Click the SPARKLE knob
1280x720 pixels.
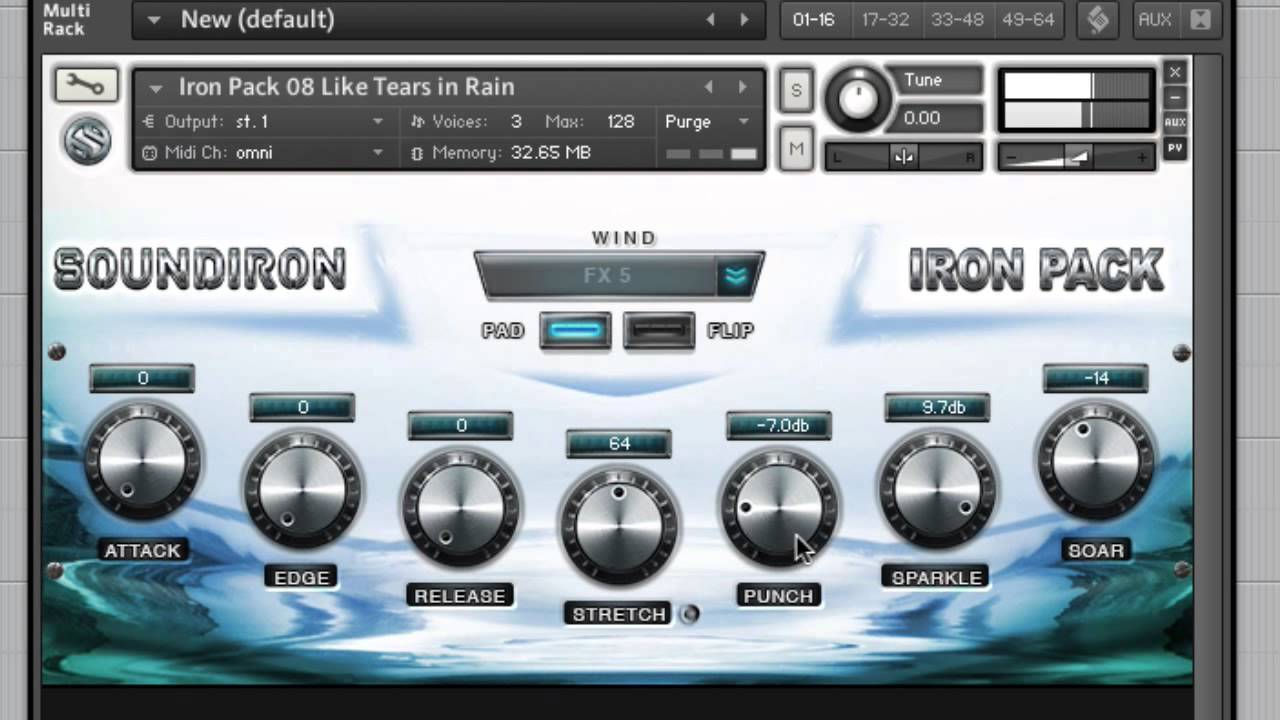coord(937,489)
